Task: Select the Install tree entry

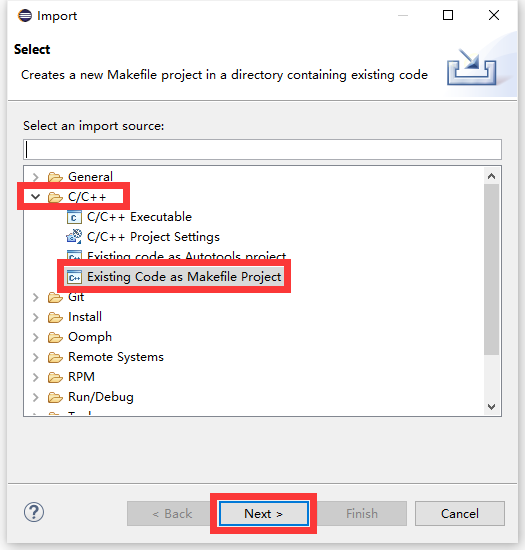Action: (85, 317)
